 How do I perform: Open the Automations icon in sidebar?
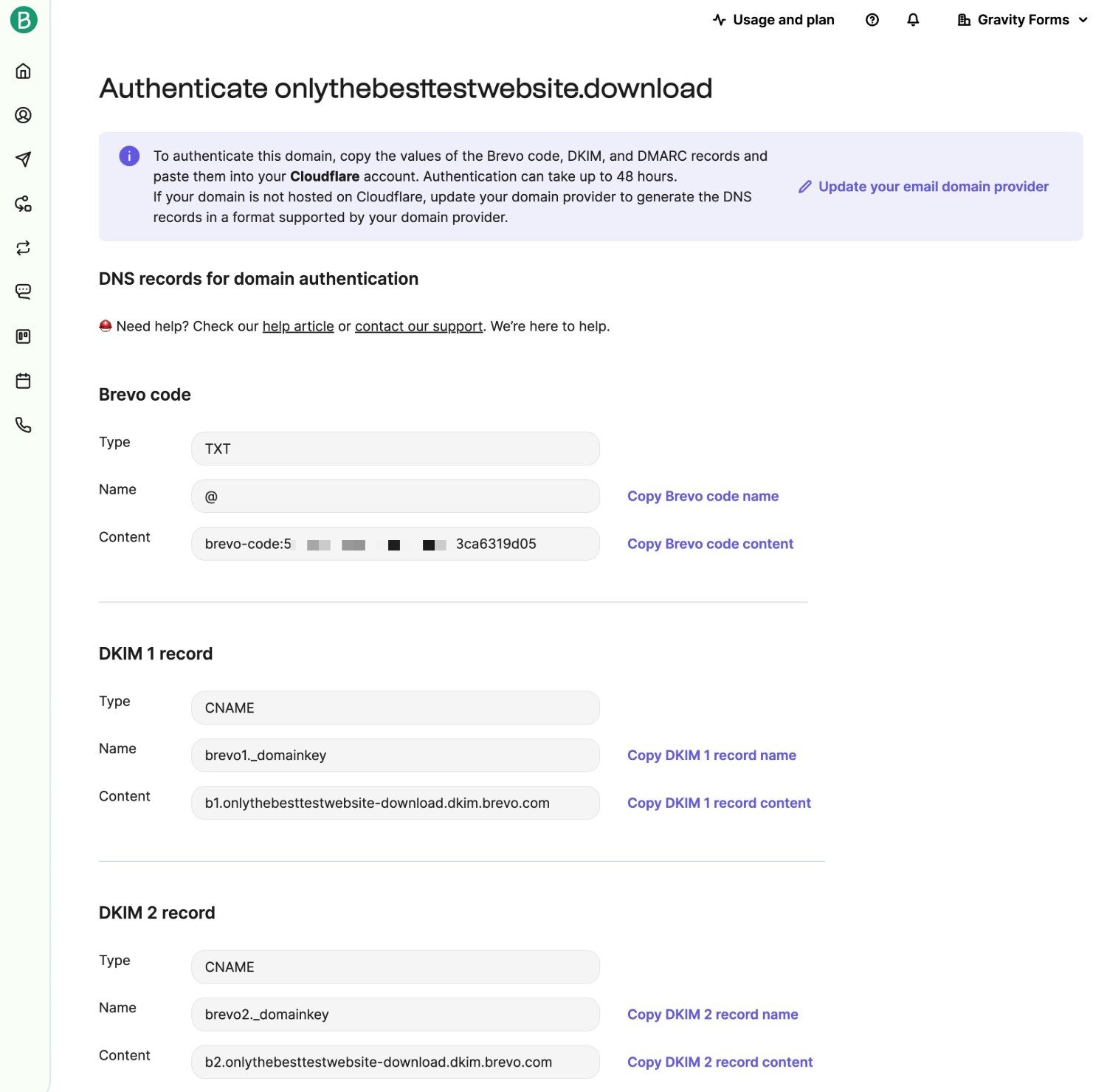click(x=24, y=204)
